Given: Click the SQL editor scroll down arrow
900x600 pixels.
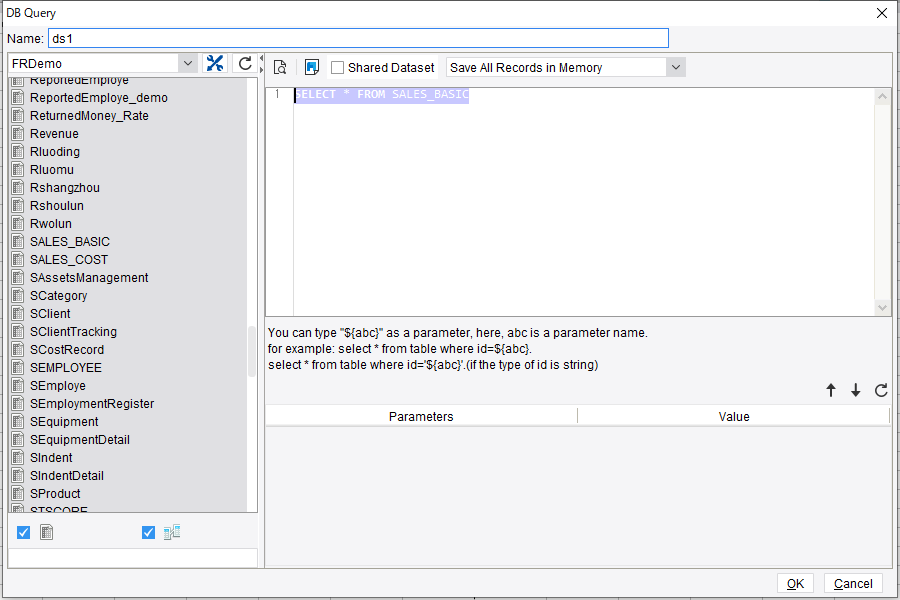Looking at the screenshot, I should [882, 308].
